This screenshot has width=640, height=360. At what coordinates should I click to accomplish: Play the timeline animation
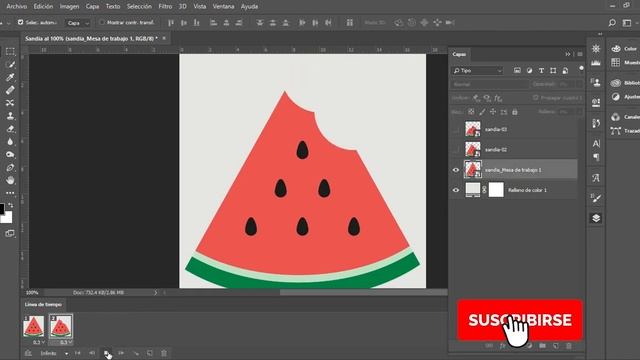pyautogui.click(x=106, y=353)
